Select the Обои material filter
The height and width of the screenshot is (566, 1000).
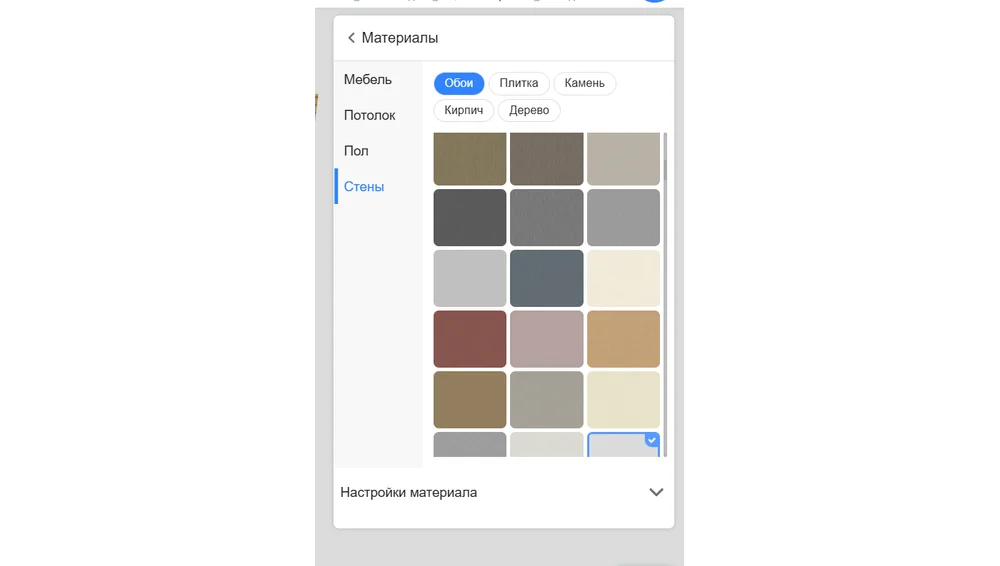click(x=459, y=83)
